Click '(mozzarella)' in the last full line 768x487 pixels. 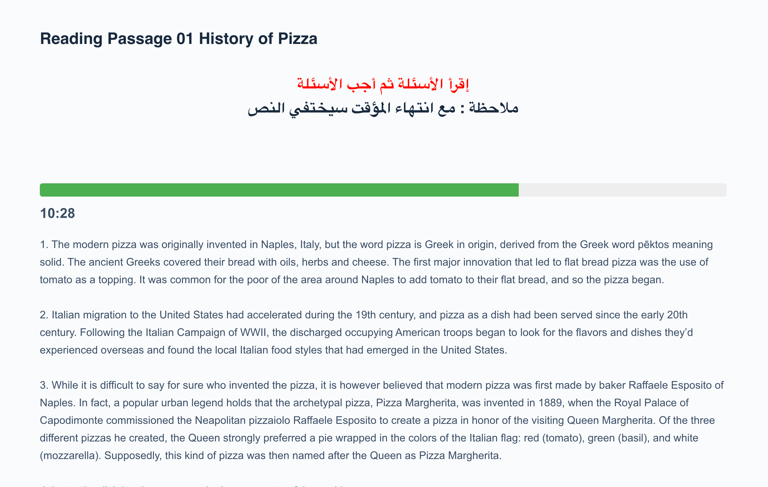click(71, 456)
